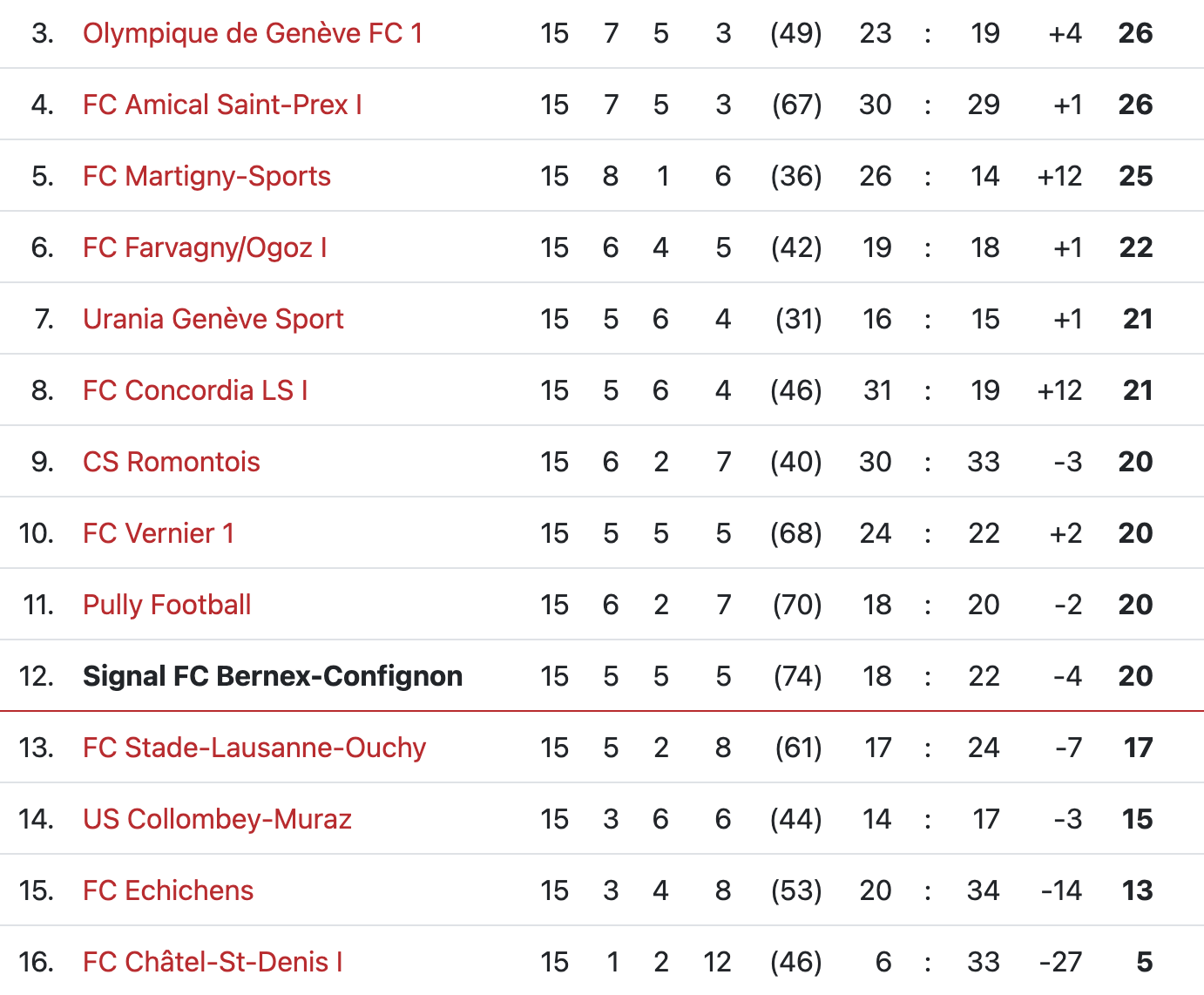Click the FC Amical Saint-Prex I link
The width and height of the screenshot is (1204, 995).
[222, 105]
